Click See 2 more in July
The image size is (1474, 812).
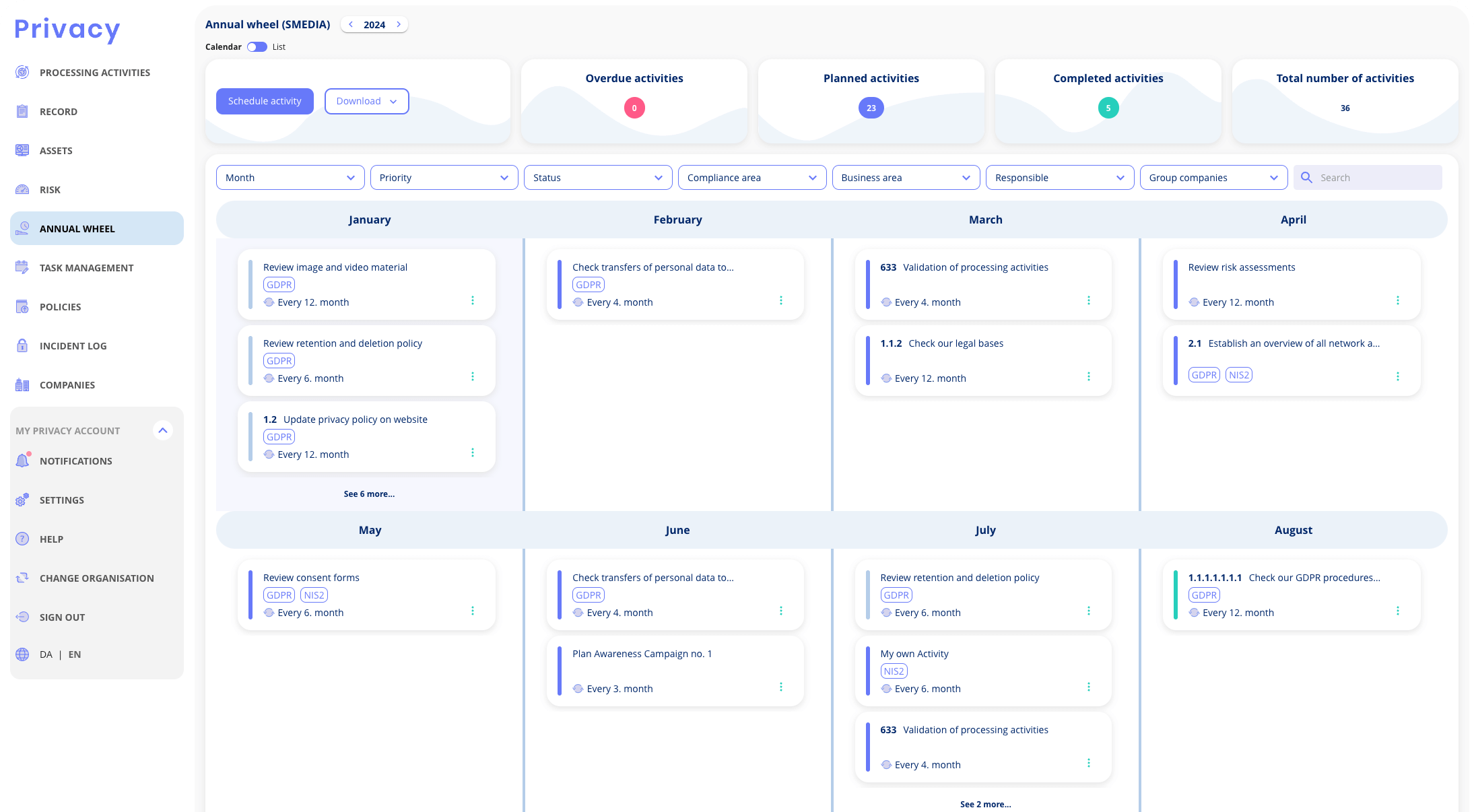pyautogui.click(x=985, y=804)
